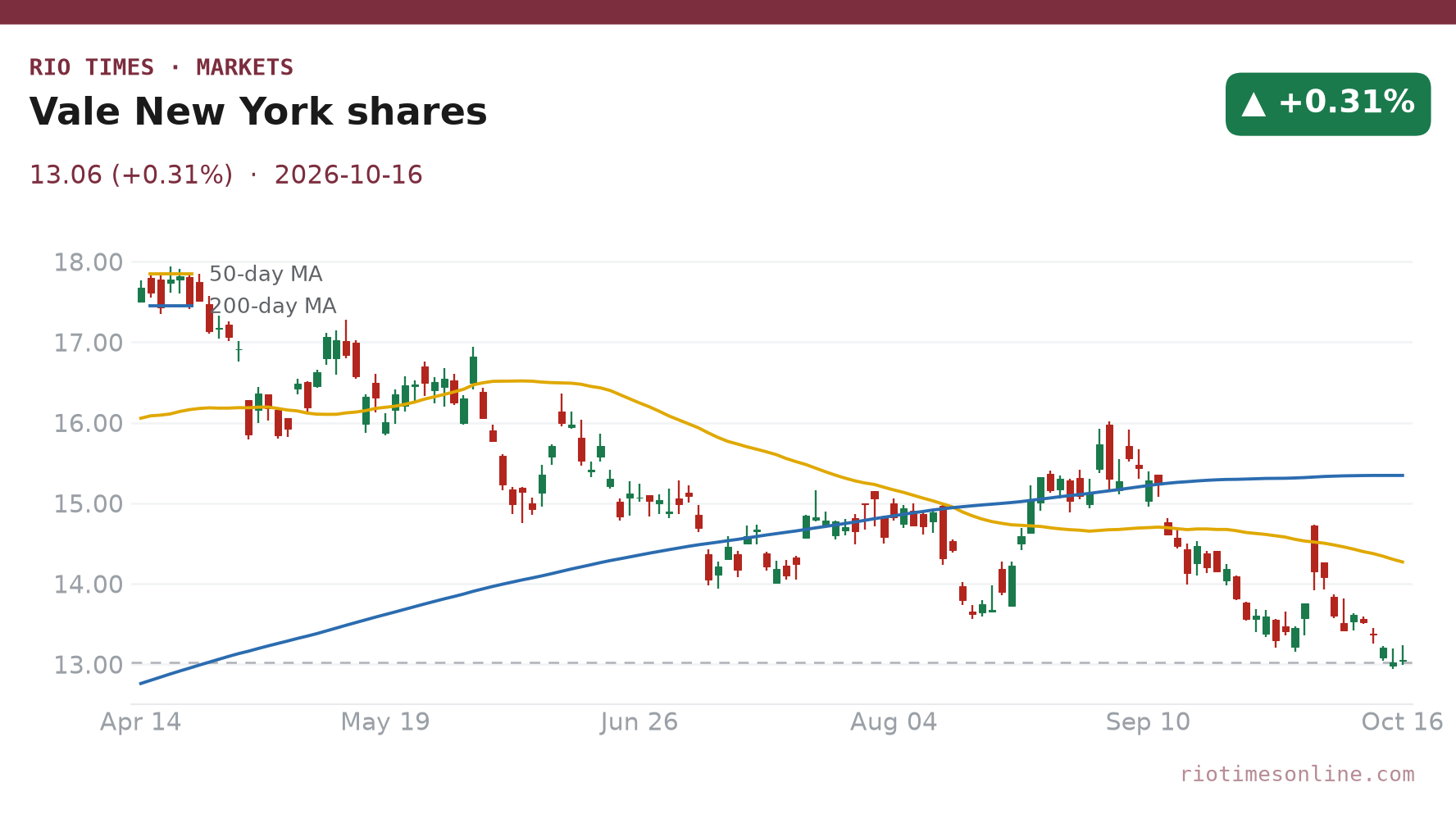Screen dimensions: 1456x819
Task: Click the 13.06 (+0.31%) price and date line
Action: click(226, 175)
